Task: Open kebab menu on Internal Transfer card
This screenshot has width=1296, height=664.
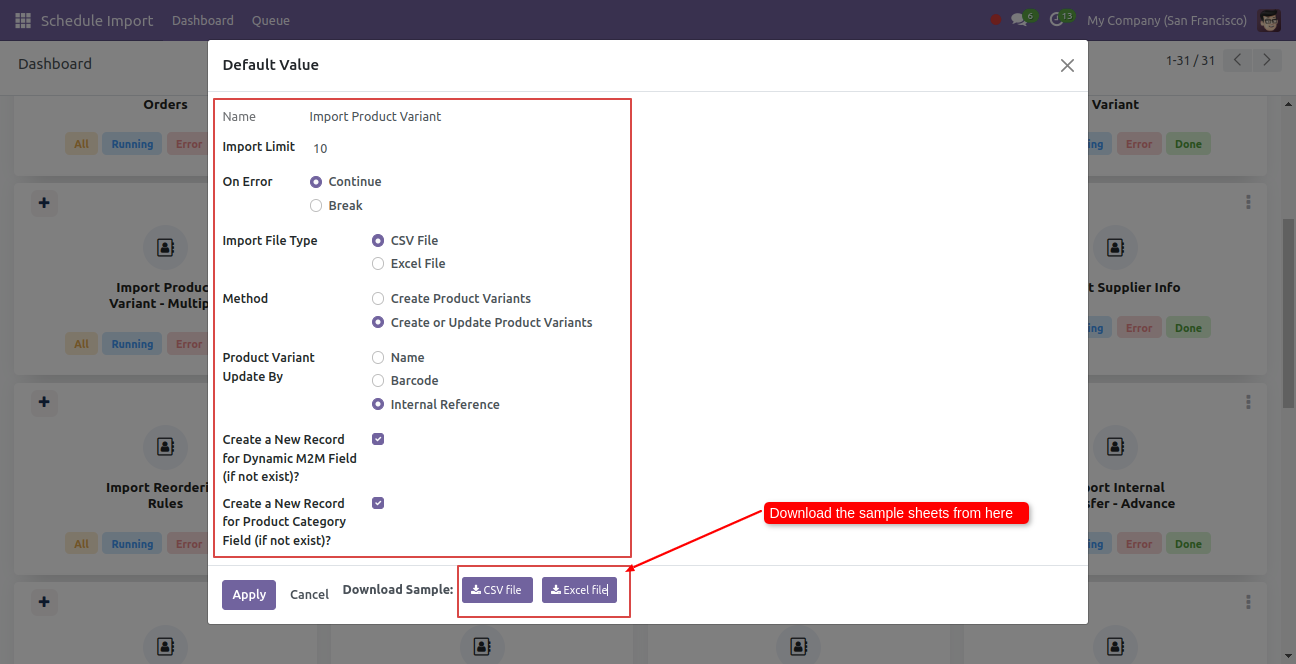Action: (x=1248, y=403)
